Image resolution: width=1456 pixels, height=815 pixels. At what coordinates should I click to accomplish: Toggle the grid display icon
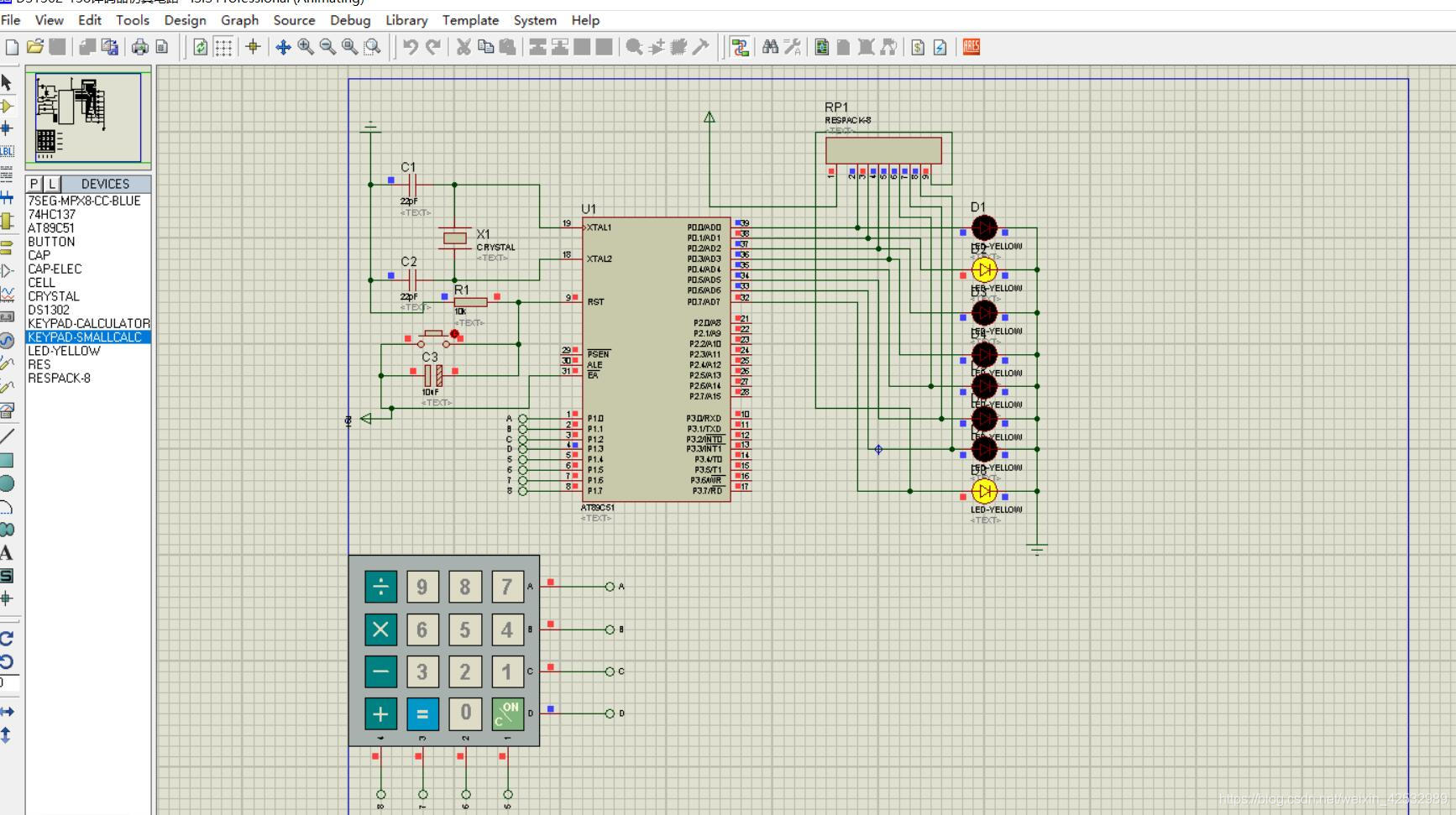point(223,47)
